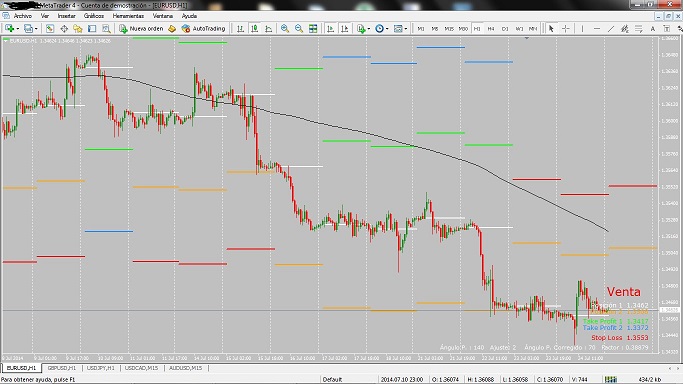Toggle the AutoTrading button
The image size is (683, 384).
(203, 28)
